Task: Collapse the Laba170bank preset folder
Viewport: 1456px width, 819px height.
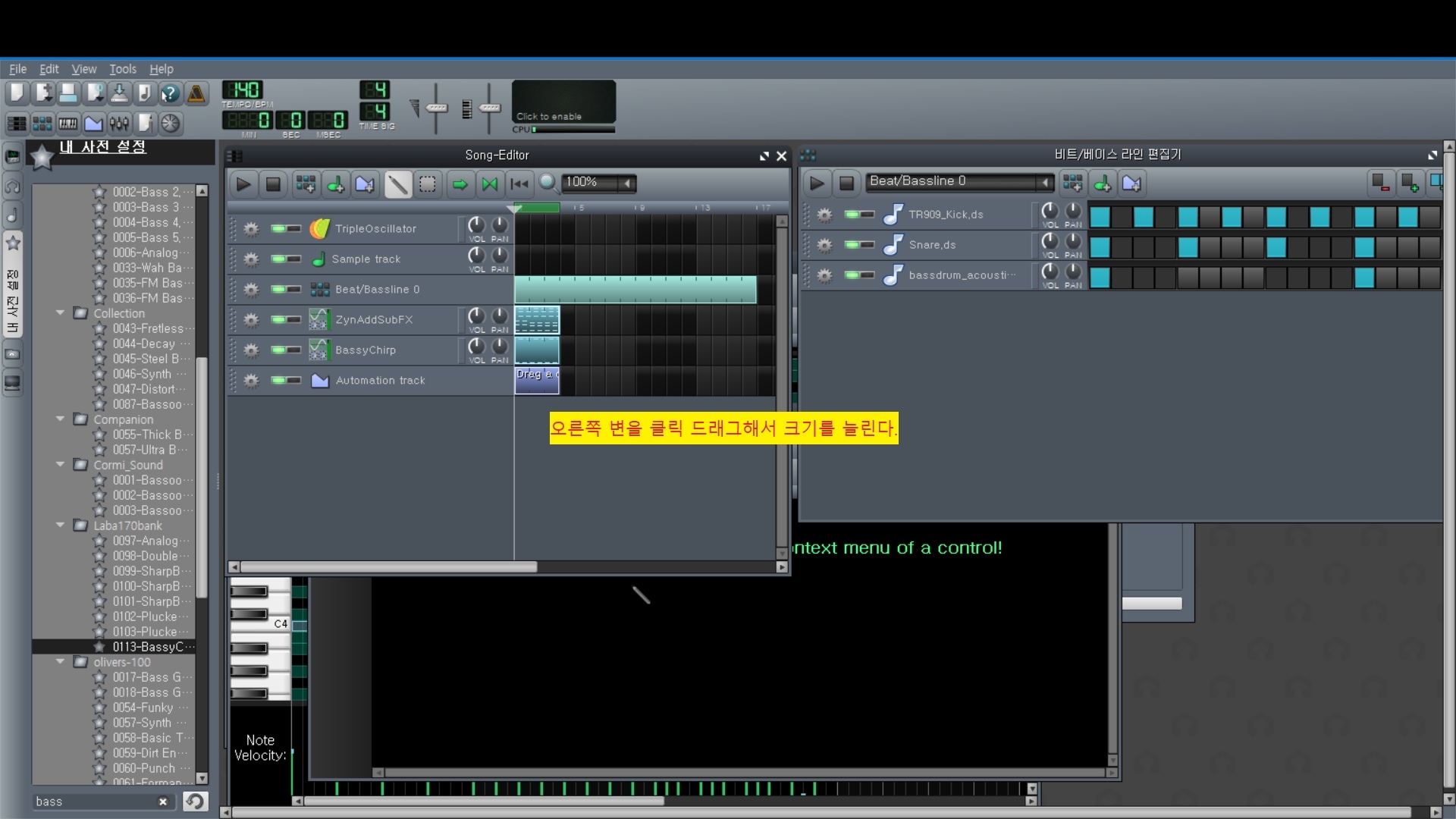Action: pyautogui.click(x=60, y=525)
